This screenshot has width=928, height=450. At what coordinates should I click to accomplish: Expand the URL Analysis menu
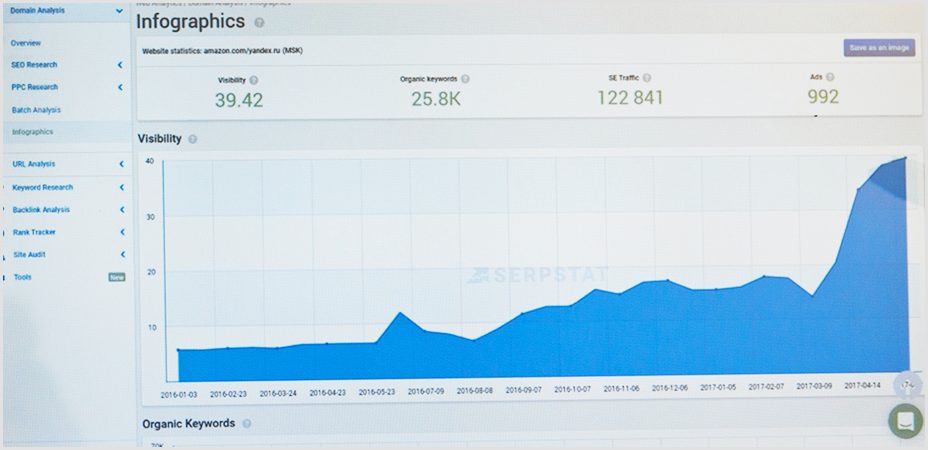click(x=120, y=164)
